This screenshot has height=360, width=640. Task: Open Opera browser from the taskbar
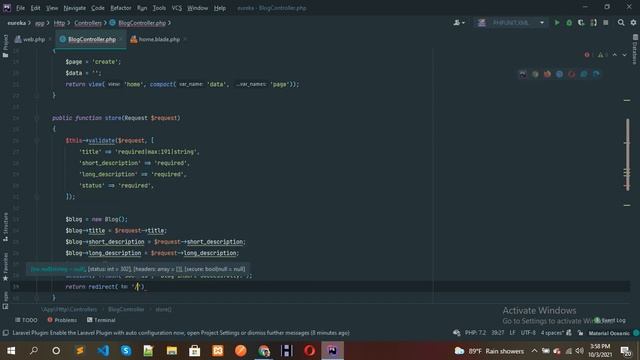pyautogui.click(x=309, y=351)
